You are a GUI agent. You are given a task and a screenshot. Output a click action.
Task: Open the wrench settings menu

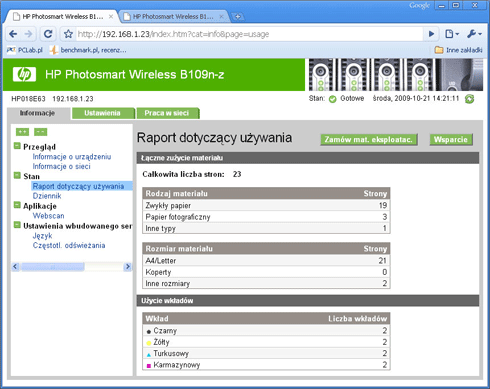tap(474, 34)
